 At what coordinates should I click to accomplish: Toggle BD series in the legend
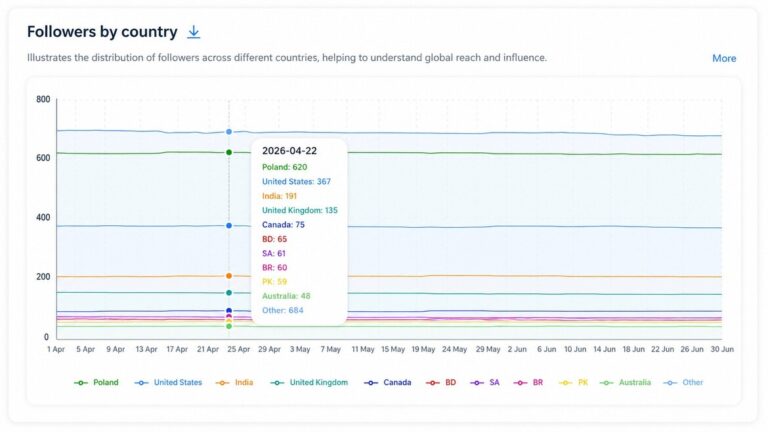[441, 383]
